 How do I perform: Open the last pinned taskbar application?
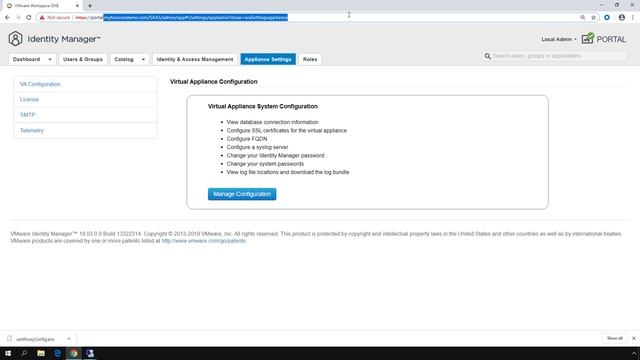coord(90,353)
